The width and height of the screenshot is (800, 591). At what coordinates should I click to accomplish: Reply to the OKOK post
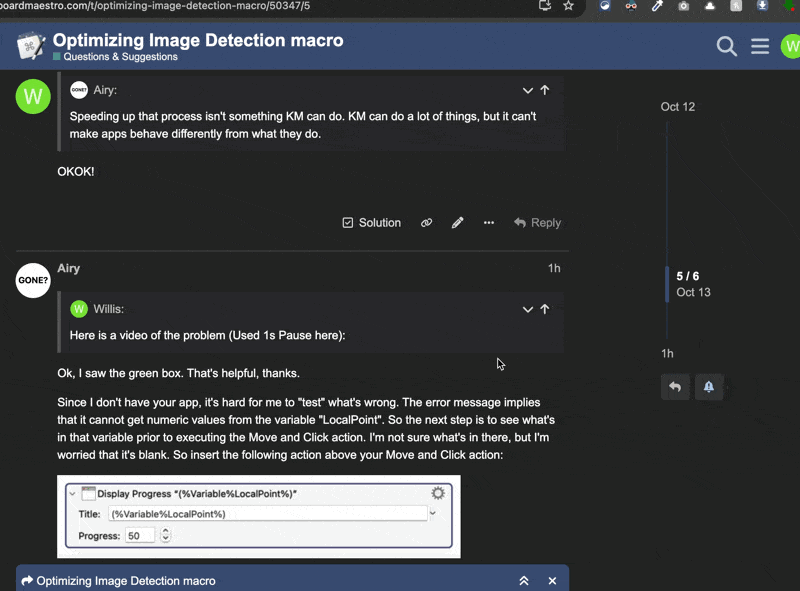click(x=537, y=223)
